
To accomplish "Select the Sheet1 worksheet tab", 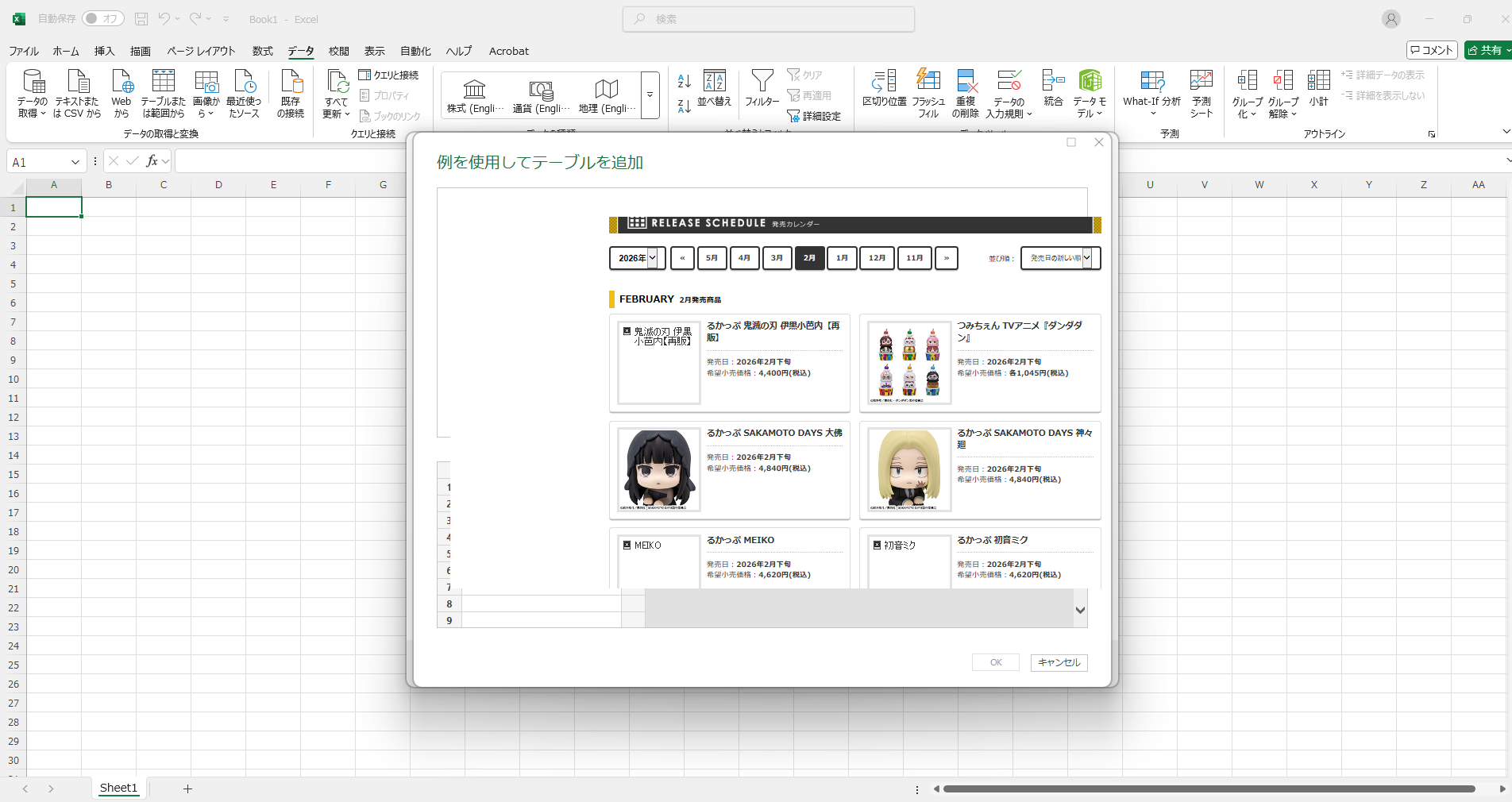I will [x=118, y=788].
